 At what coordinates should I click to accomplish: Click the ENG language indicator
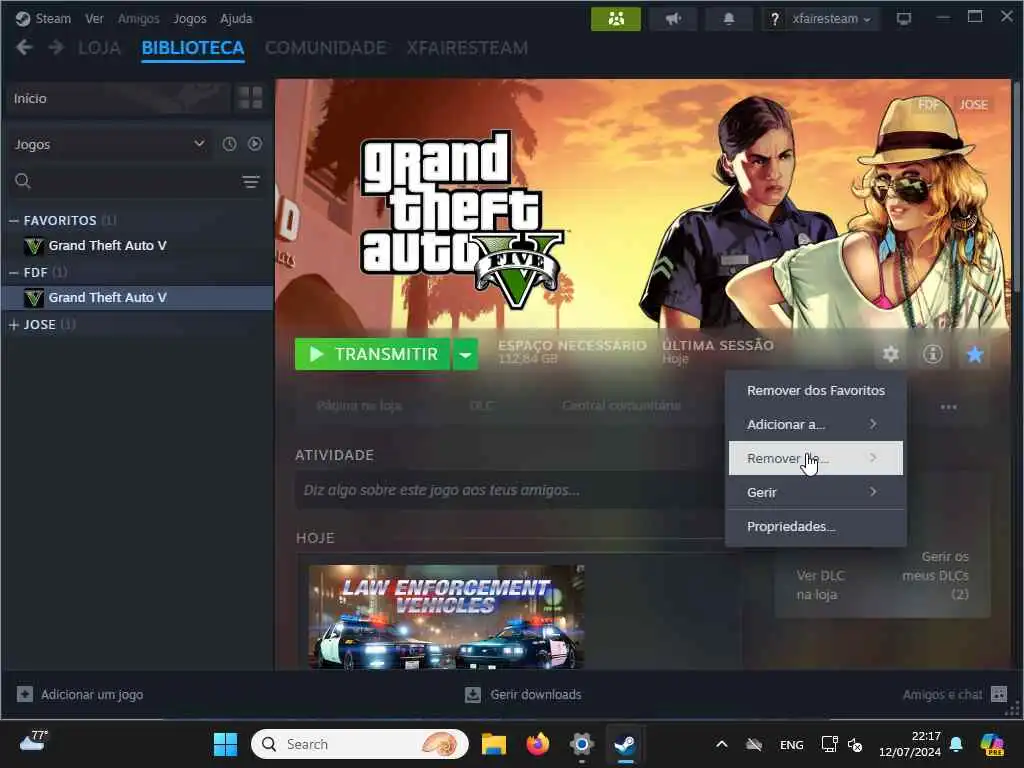pyautogui.click(x=792, y=745)
